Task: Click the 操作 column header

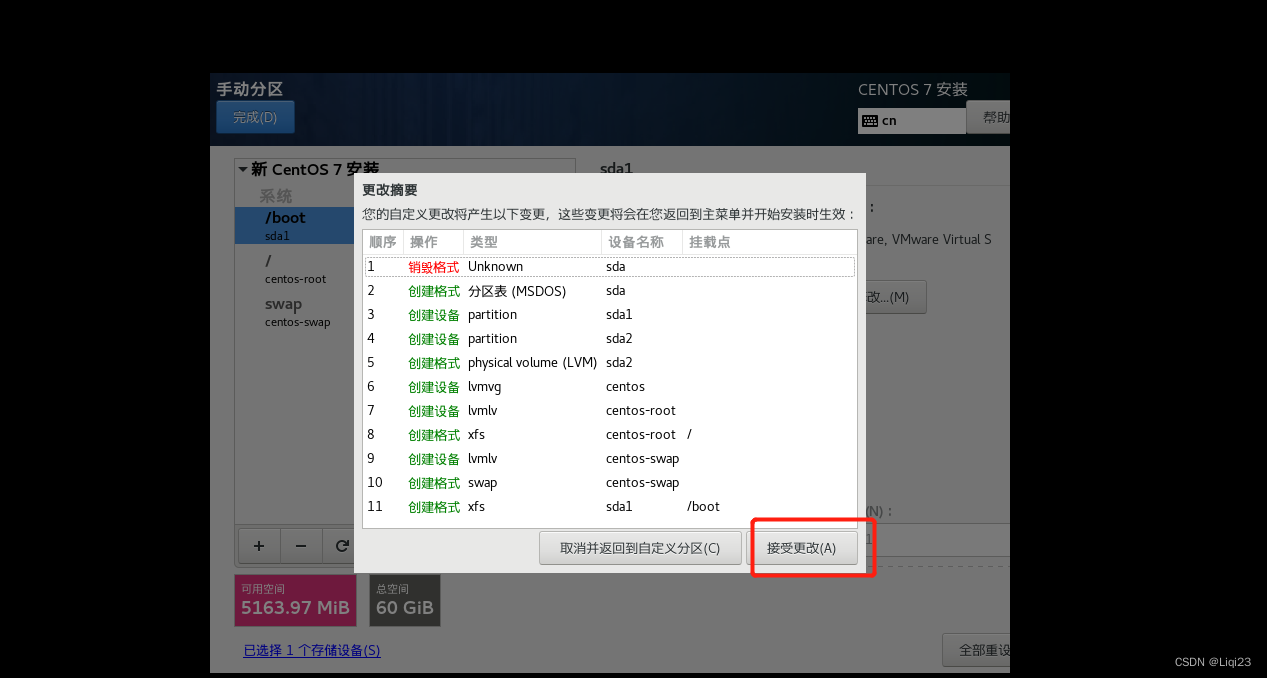Action: (433, 242)
